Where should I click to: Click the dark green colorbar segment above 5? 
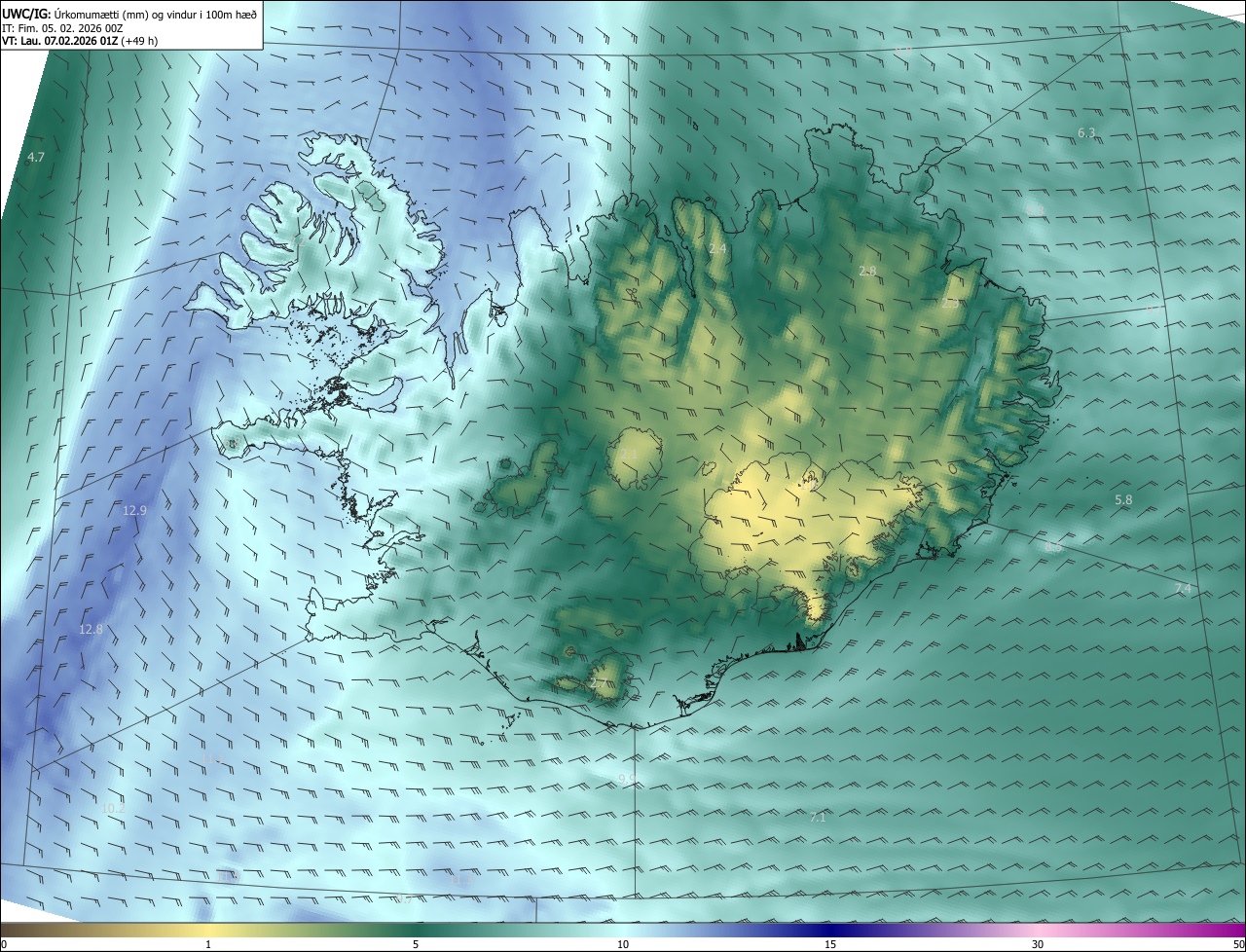tap(416, 931)
